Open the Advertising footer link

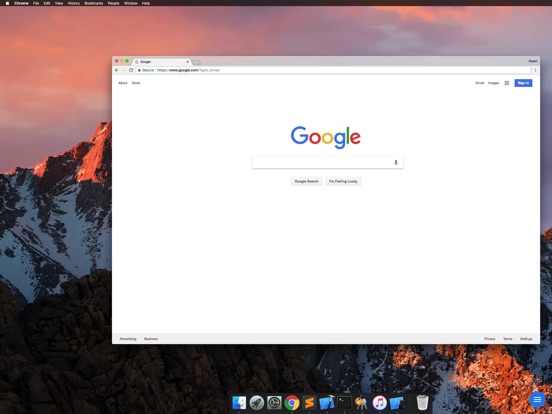[128, 339]
